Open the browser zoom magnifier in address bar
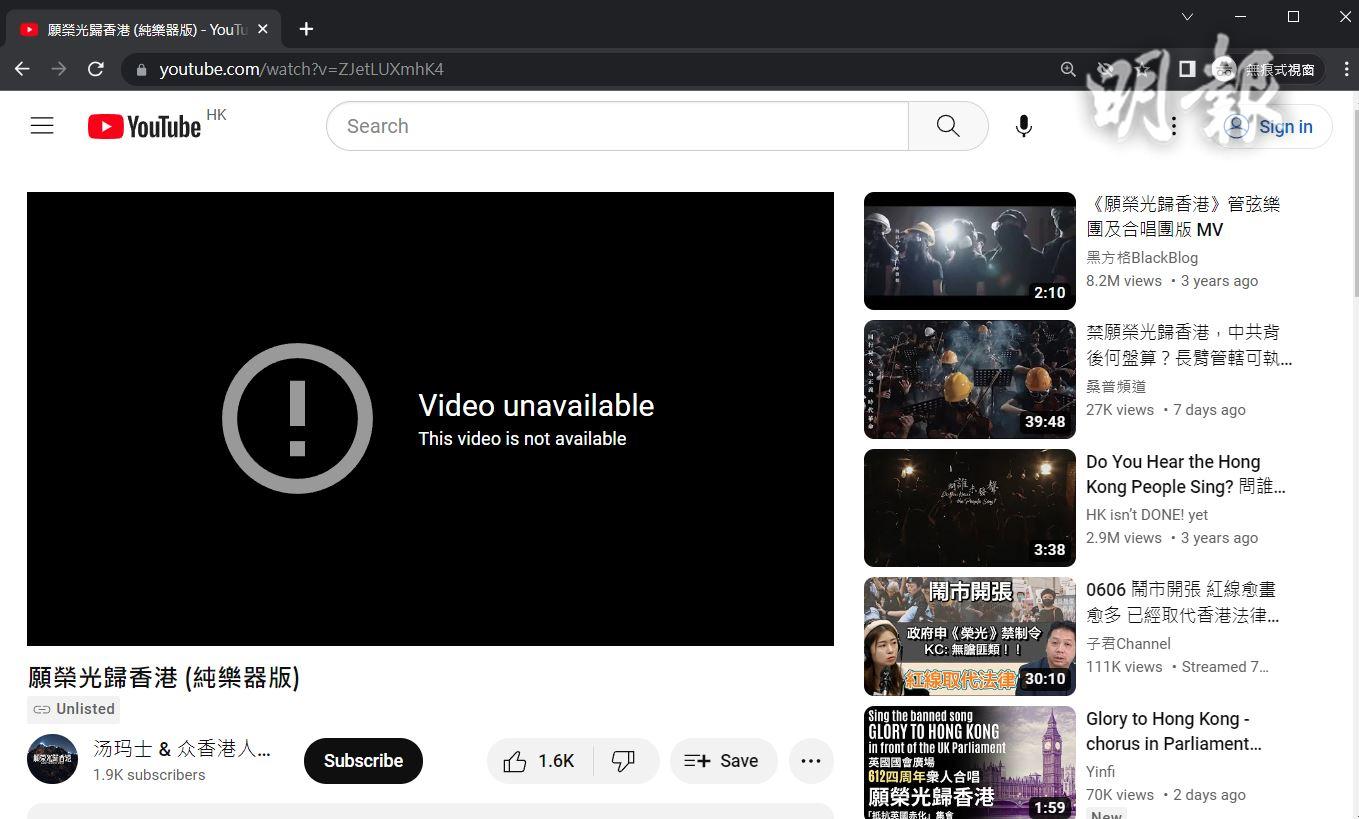The width and height of the screenshot is (1359, 819). pyautogui.click(x=1068, y=69)
